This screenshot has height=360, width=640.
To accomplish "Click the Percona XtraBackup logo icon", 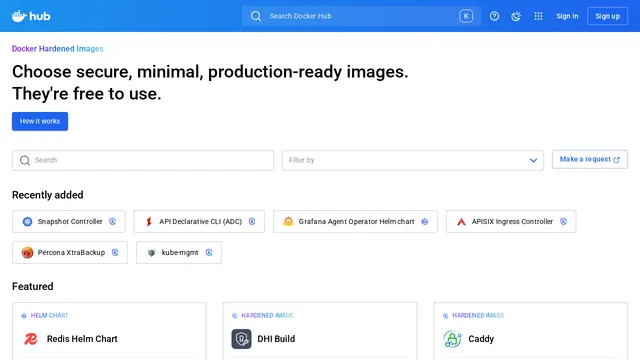I will pos(27,252).
